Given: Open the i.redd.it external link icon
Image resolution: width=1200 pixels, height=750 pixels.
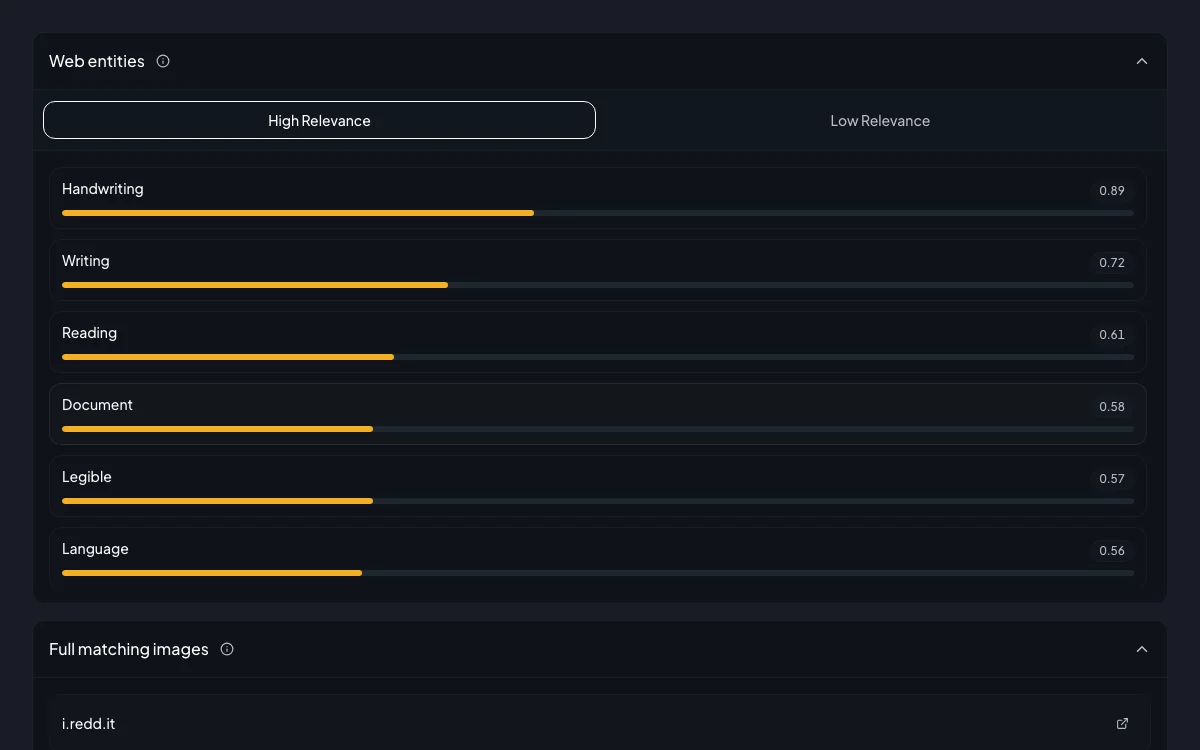Looking at the screenshot, I should point(1122,723).
